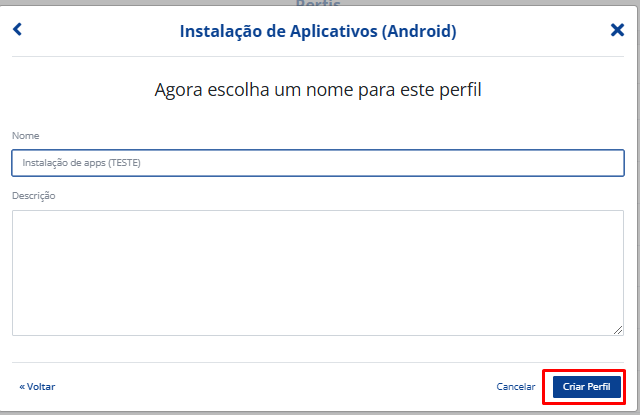Click the Nome field label

[25, 135]
